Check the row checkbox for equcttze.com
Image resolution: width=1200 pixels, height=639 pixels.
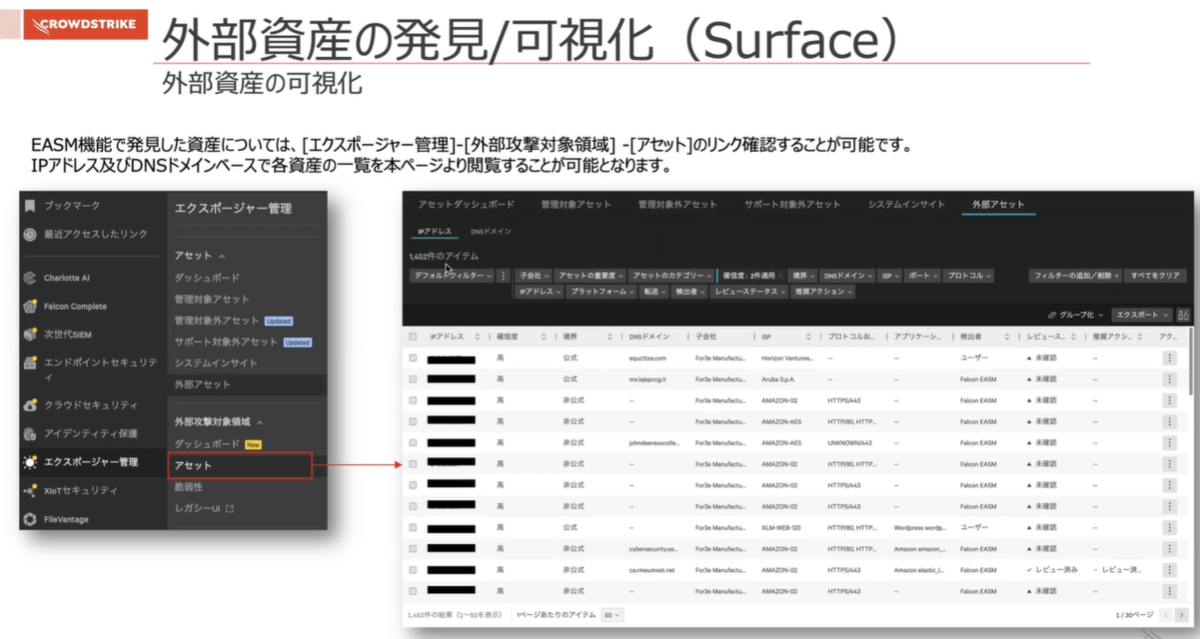pos(413,357)
